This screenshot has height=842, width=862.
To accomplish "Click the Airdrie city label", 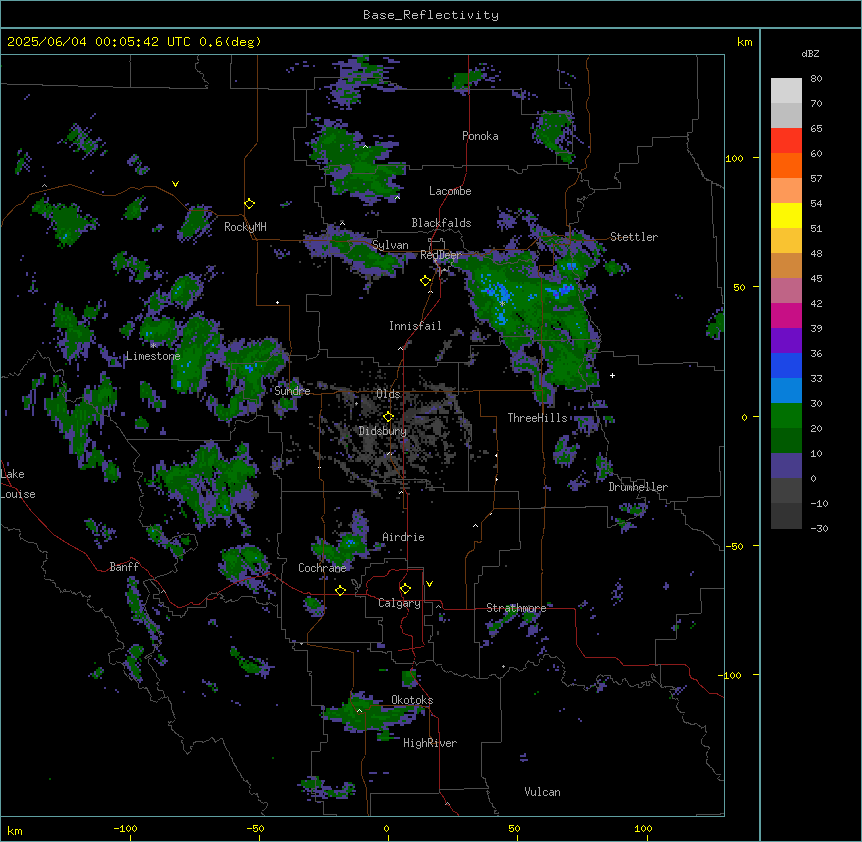I will (403, 537).
